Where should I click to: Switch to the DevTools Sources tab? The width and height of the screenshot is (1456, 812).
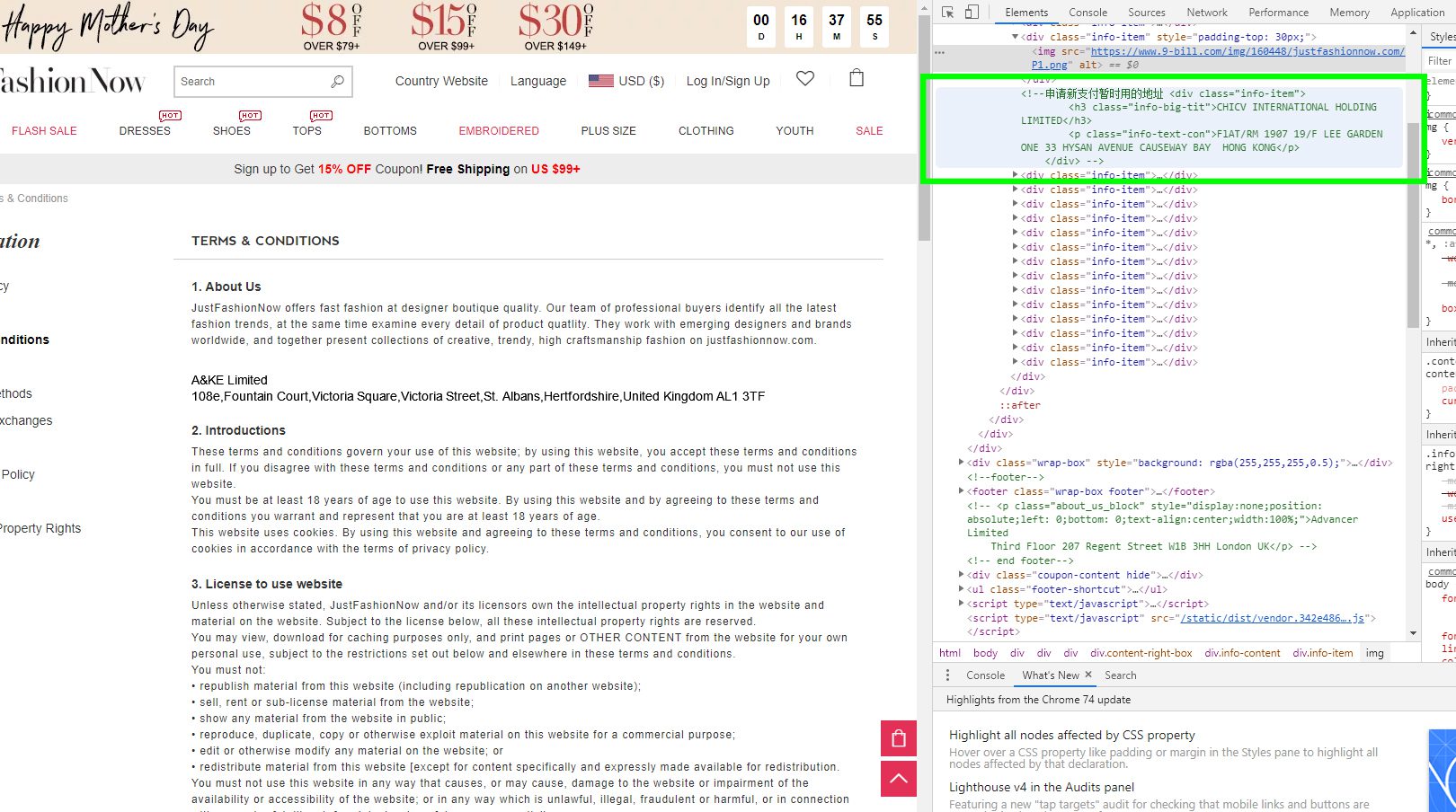1147,13
